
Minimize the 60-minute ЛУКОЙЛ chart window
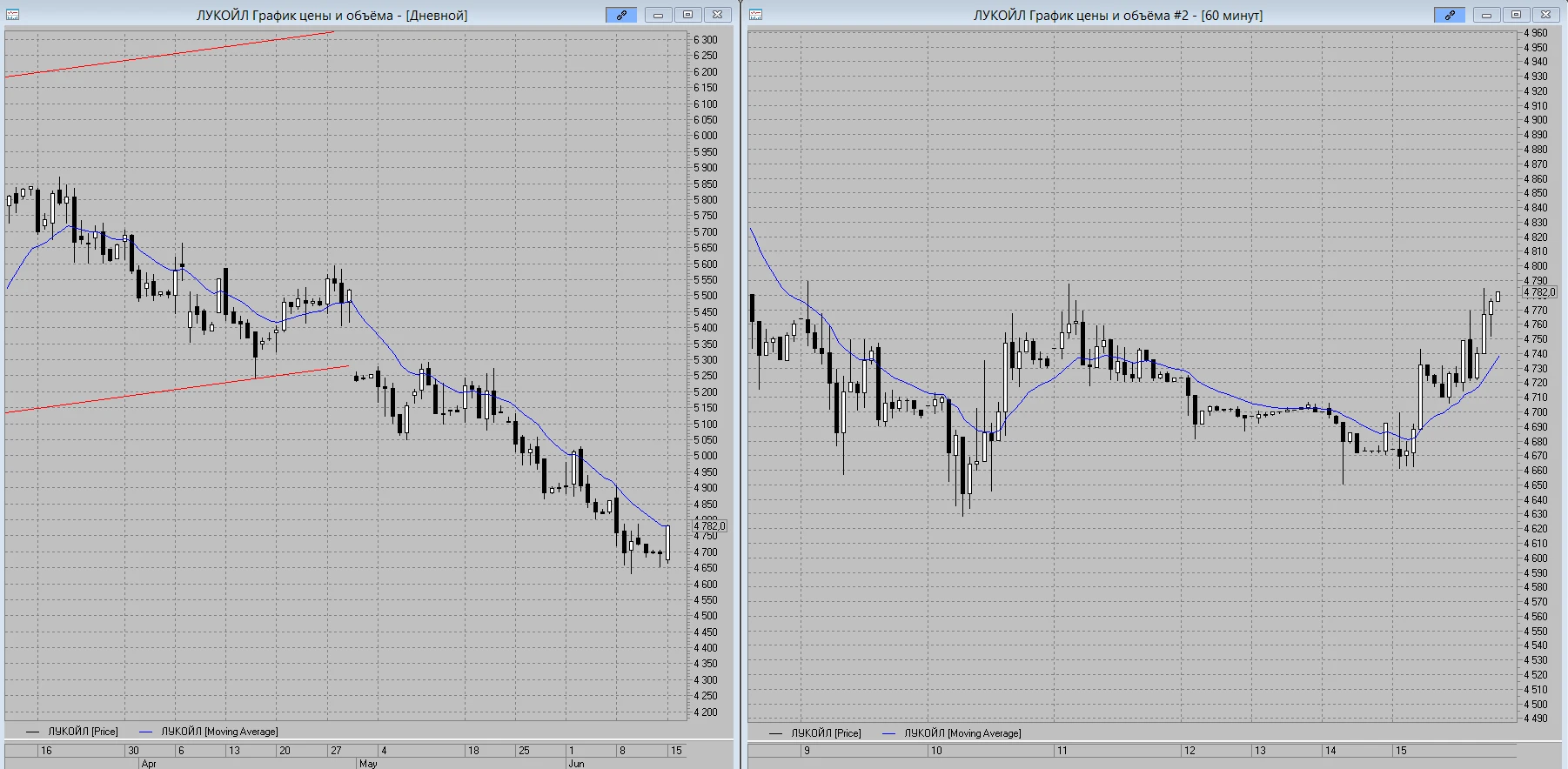tap(1486, 15)
